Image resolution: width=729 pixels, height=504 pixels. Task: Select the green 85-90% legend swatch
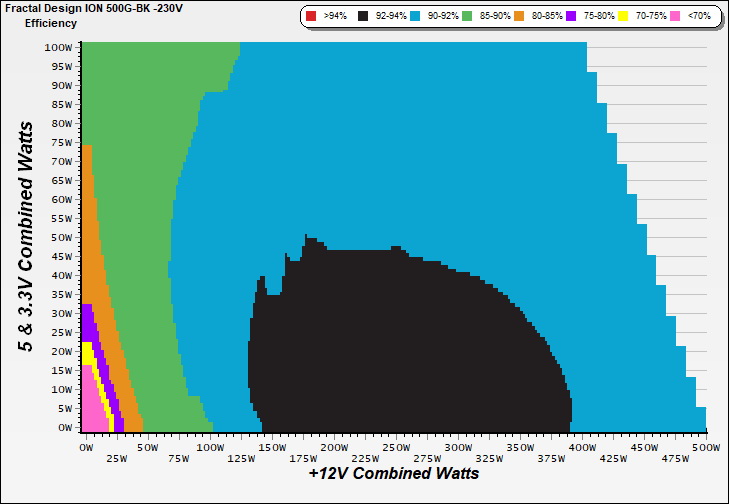tap(470, 17)
